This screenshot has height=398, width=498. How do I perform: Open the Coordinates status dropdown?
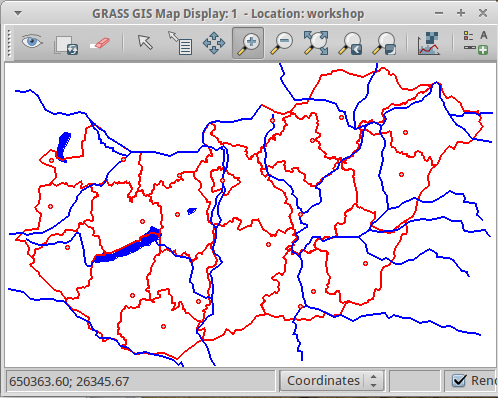click(x=332, y=380)
